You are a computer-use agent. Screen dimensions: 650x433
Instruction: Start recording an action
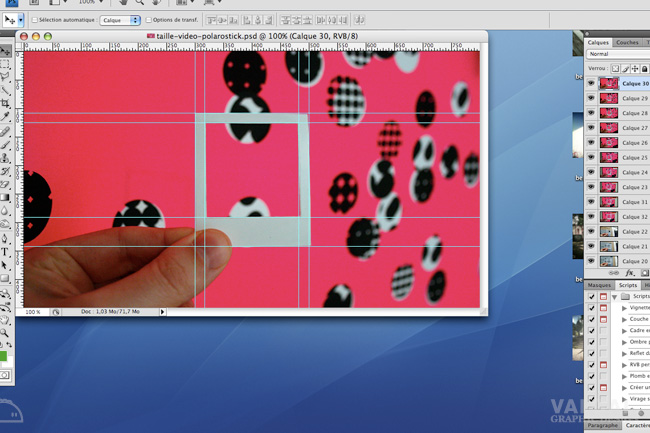pos(642,413)
